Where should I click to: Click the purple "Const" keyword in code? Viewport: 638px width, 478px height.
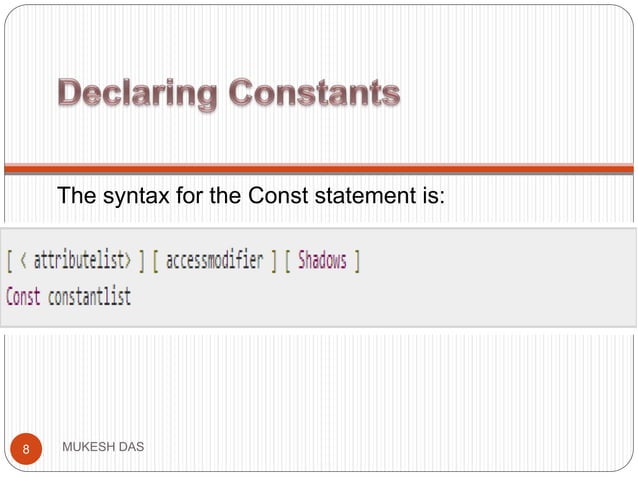coord(23,297)
